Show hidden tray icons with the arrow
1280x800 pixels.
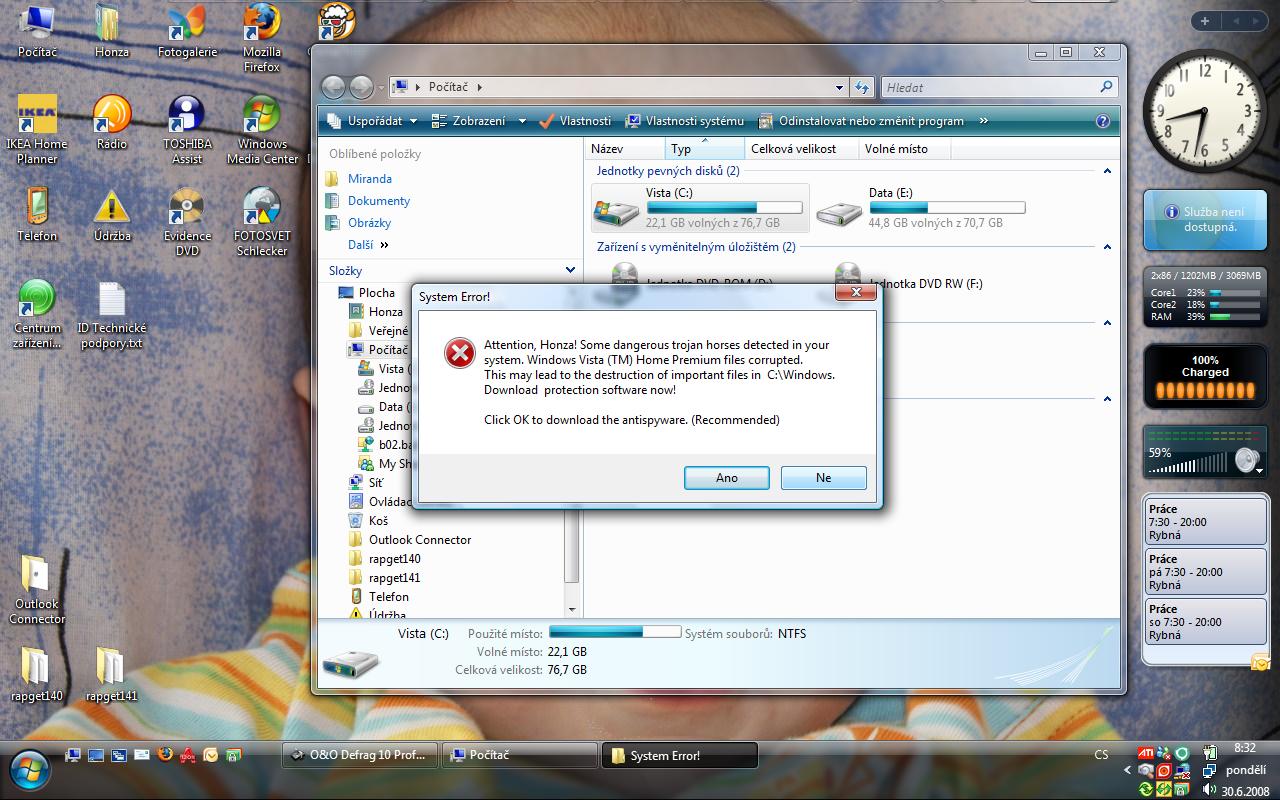coord(1129,771)
